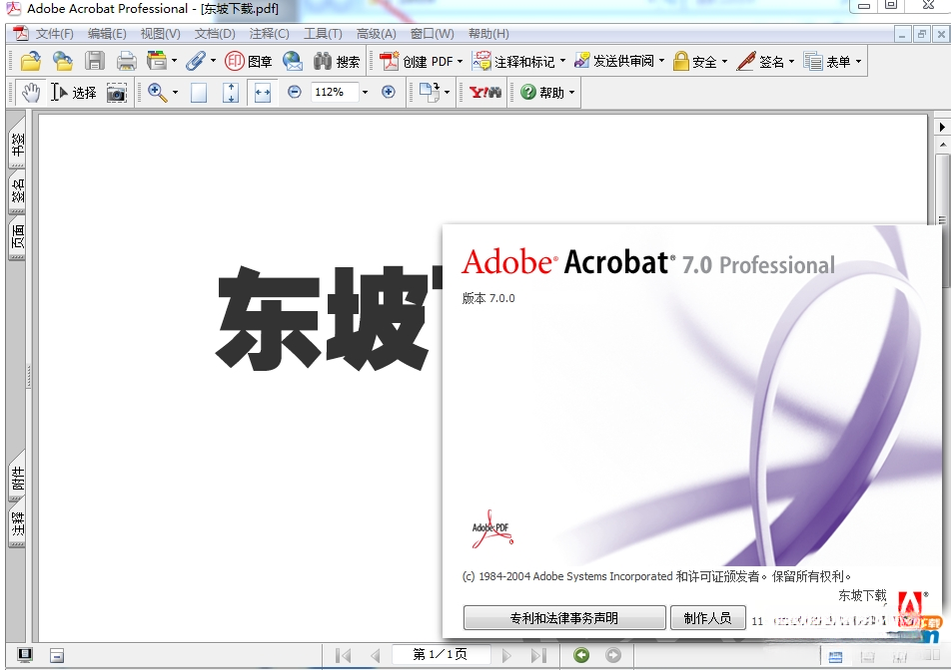Expand the 安全 dropdown arrow

[x=725, y=61]
